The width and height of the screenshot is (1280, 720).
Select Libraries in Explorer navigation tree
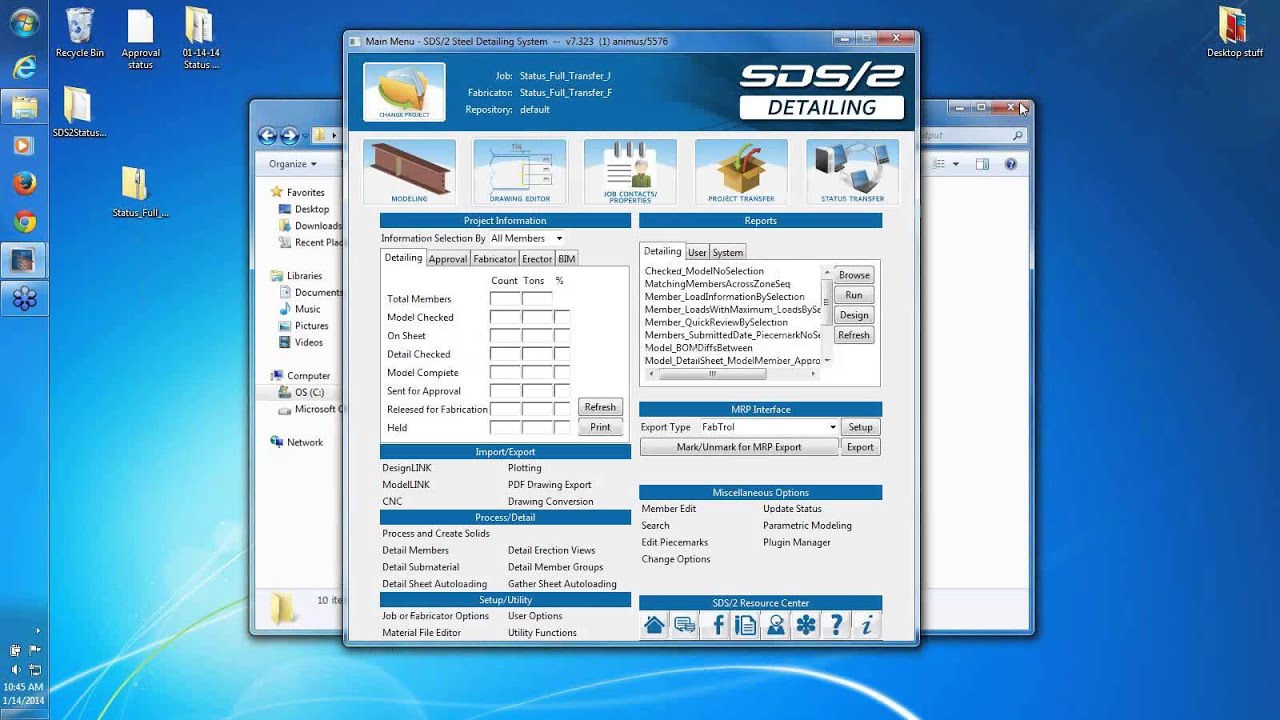(304, 276)
